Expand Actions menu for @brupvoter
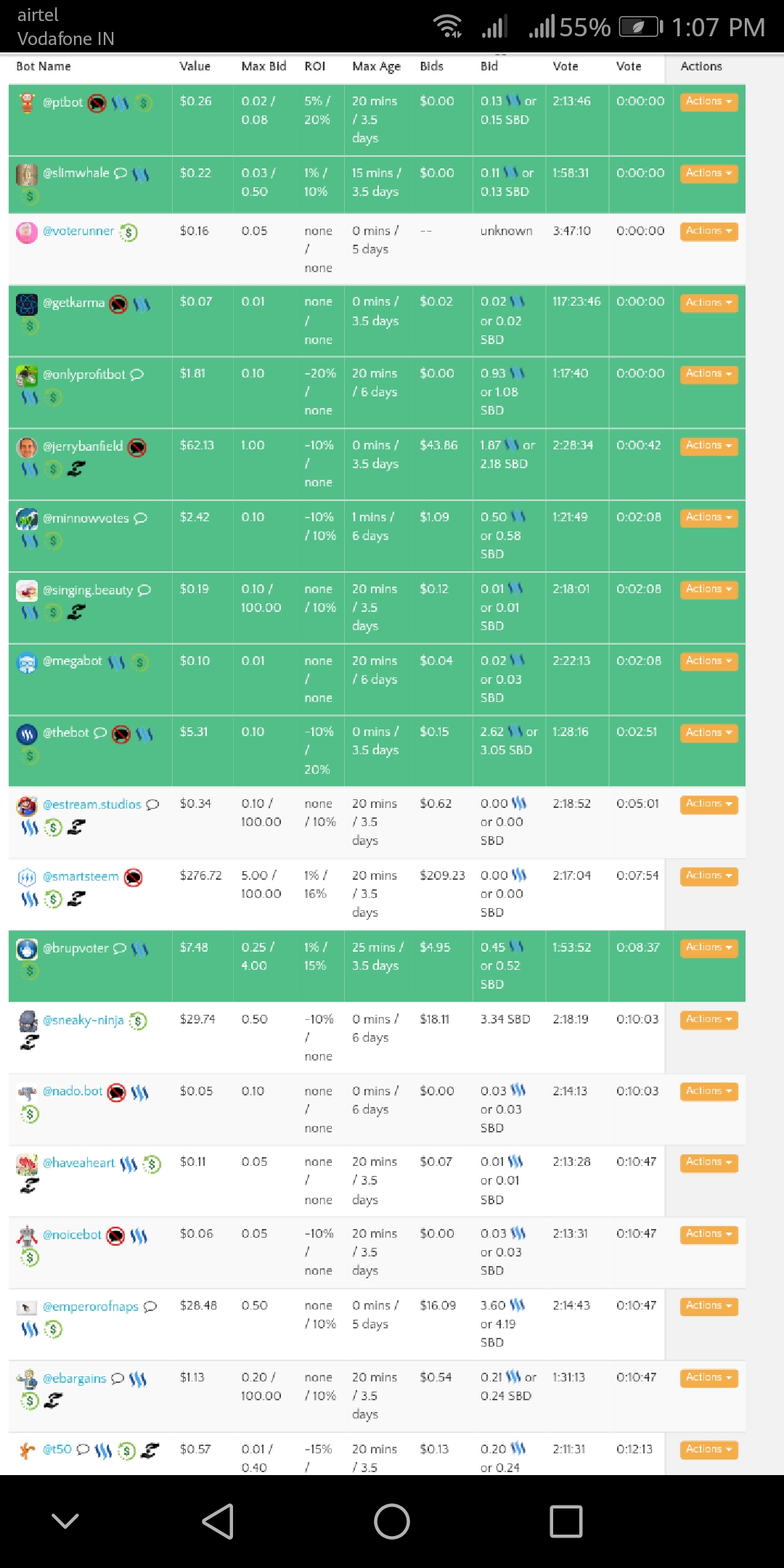 click(x=709, y=948)
